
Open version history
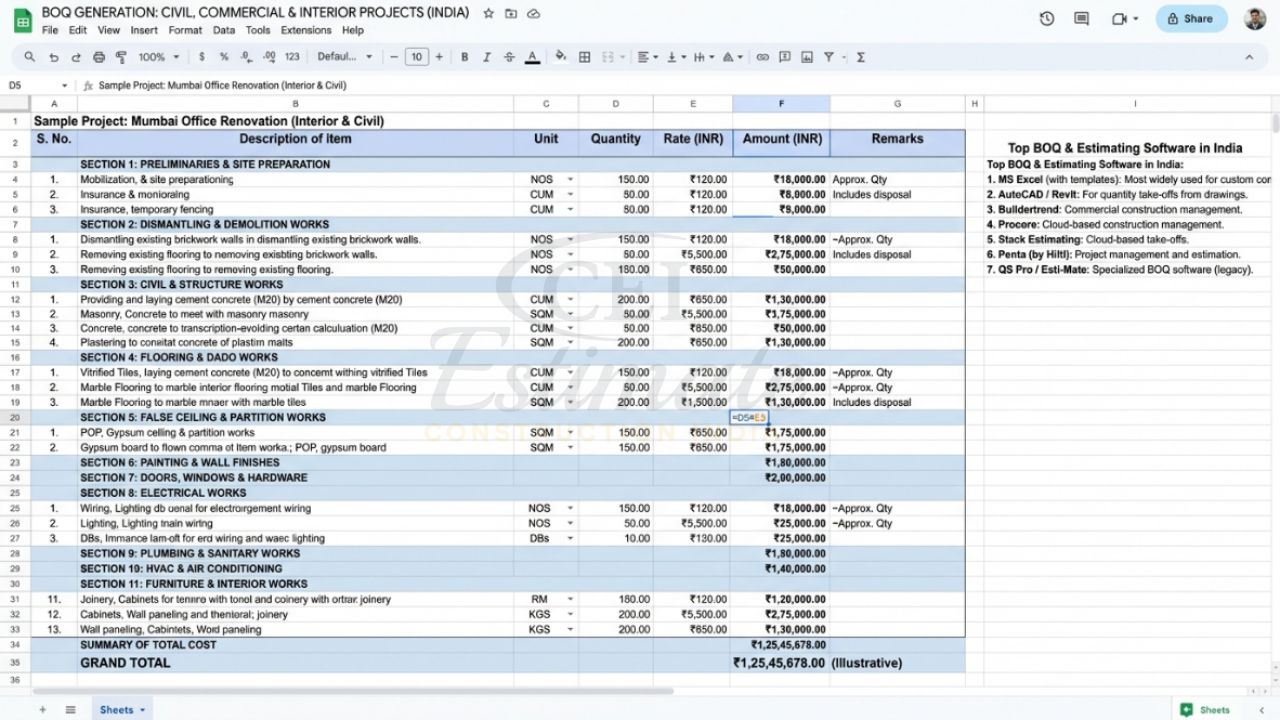coord(1047,18)
